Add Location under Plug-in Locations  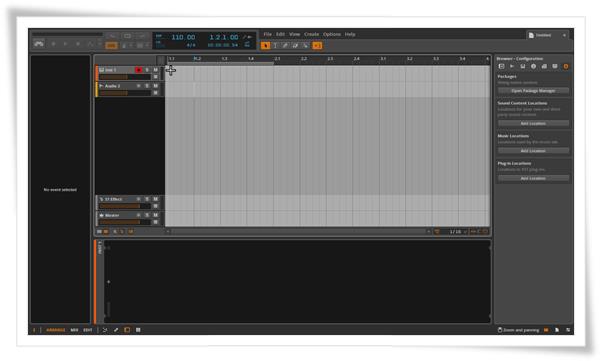tap(533, 178)
